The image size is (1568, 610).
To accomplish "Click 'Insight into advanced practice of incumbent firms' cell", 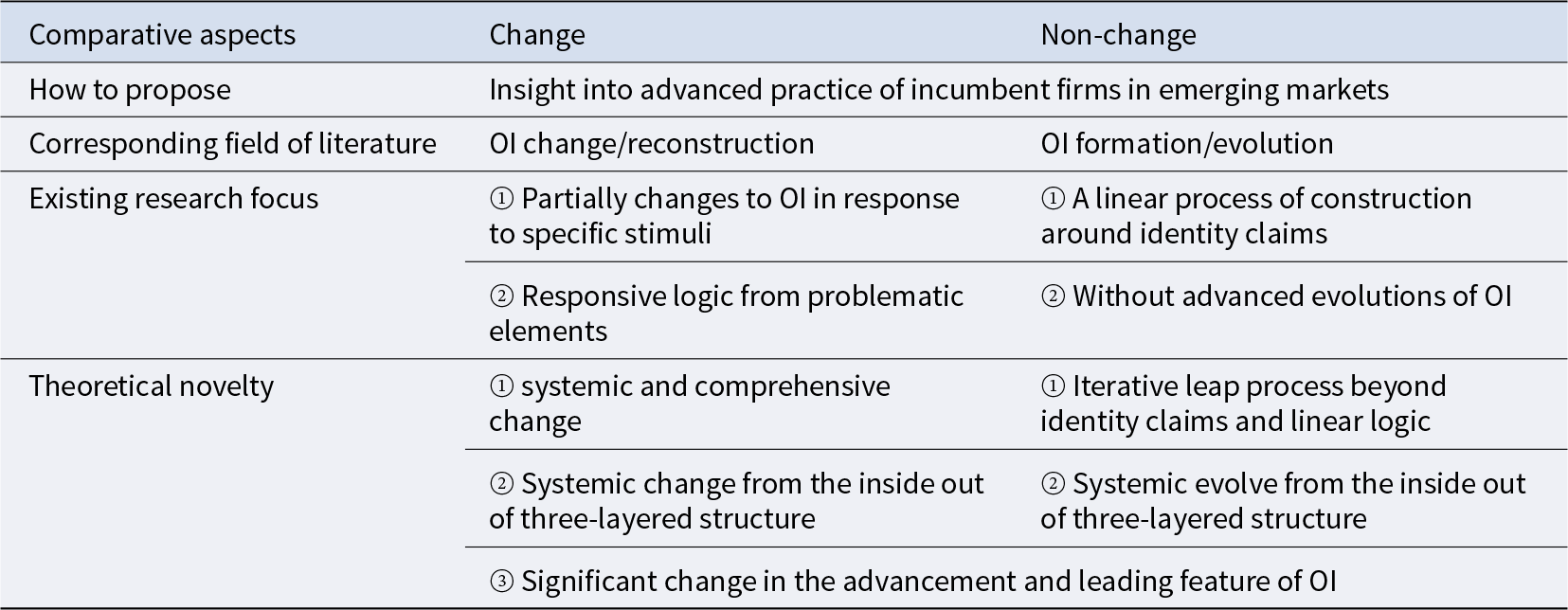I will [x=939, y=90].
